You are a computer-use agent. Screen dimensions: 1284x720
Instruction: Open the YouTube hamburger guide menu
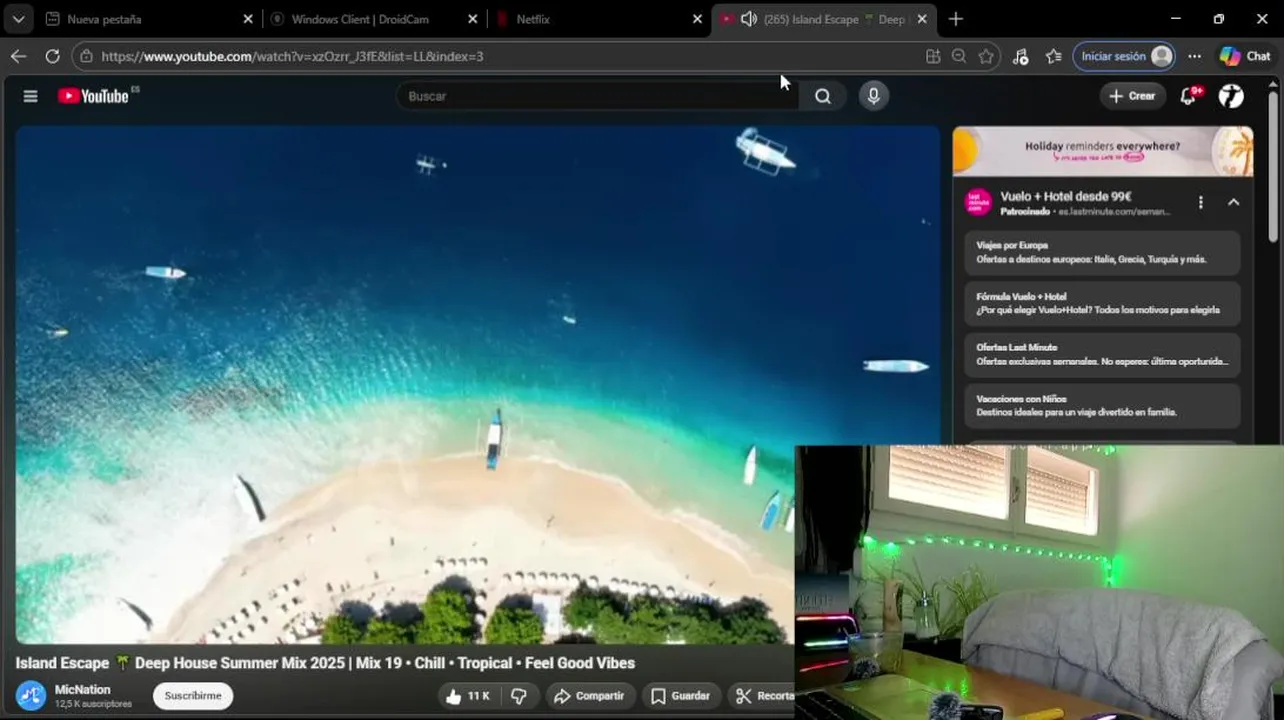click(x=31, y=96)
